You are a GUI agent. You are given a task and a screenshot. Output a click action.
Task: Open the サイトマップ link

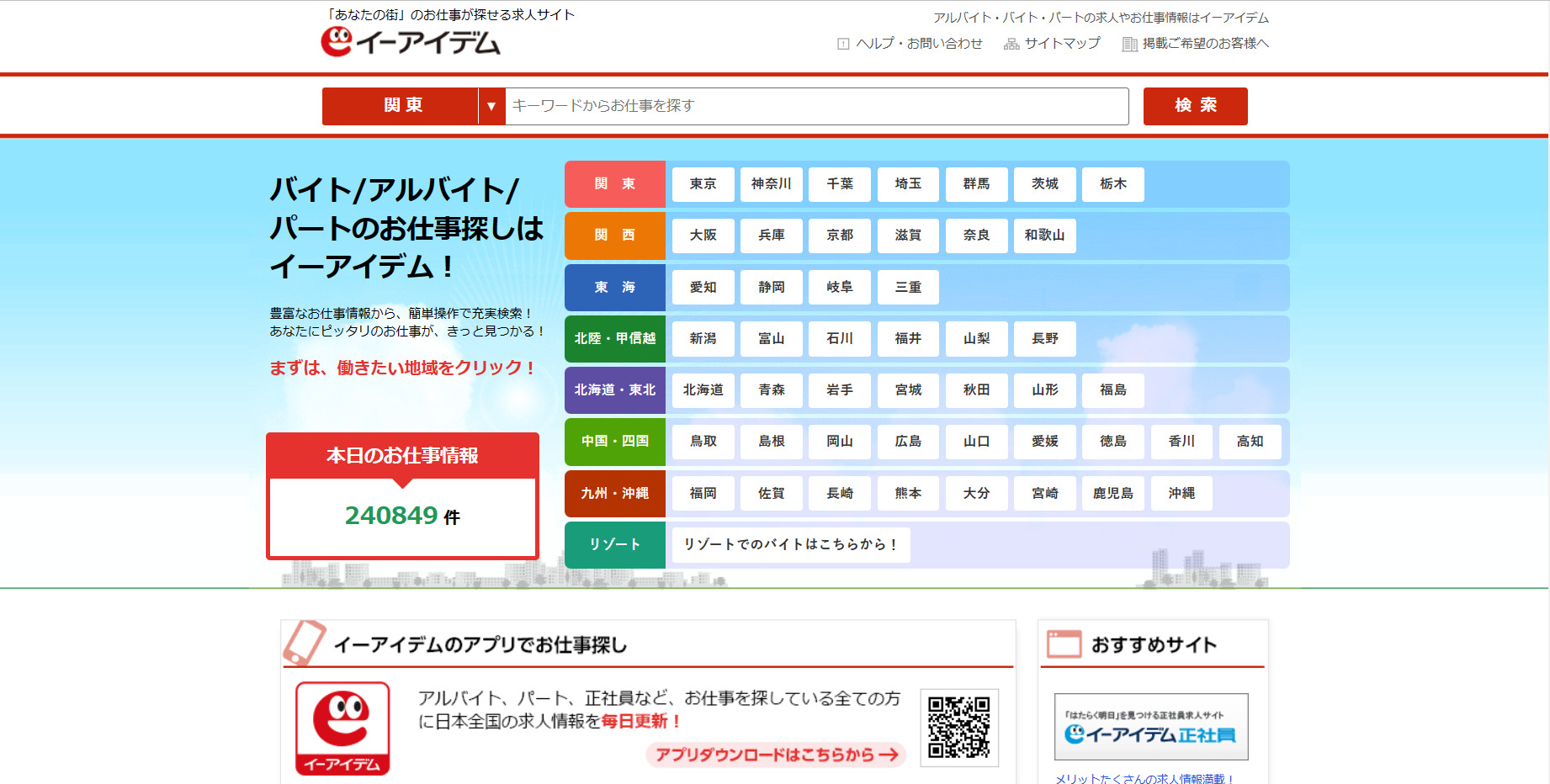tap(1062, 44)
